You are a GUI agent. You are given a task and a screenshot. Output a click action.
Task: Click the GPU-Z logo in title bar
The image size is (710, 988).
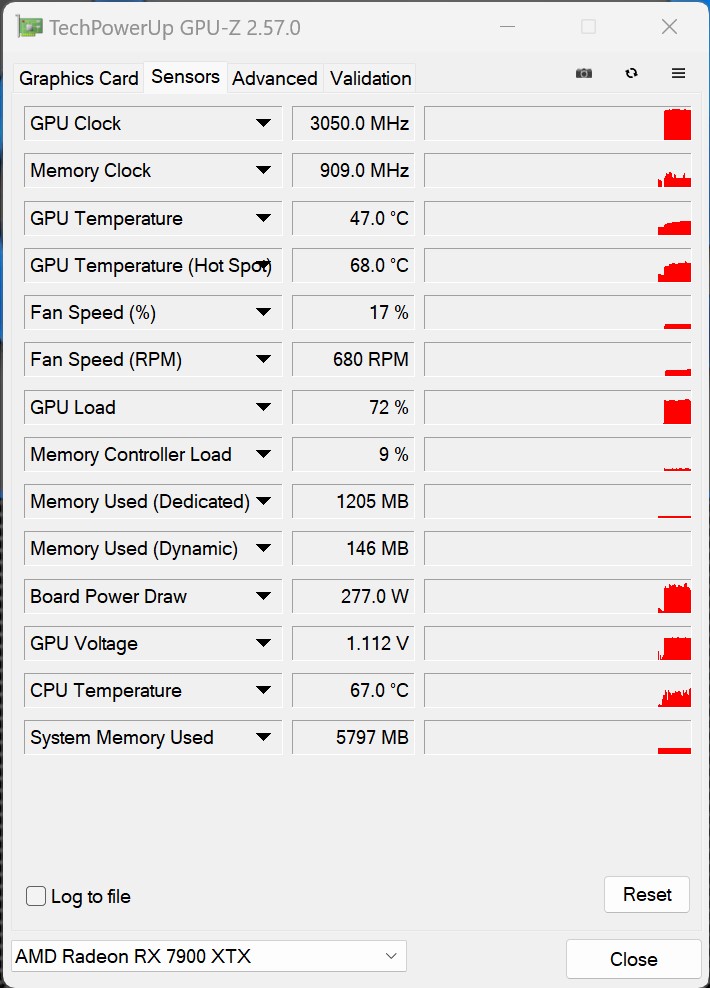click(x=28, y=26)
